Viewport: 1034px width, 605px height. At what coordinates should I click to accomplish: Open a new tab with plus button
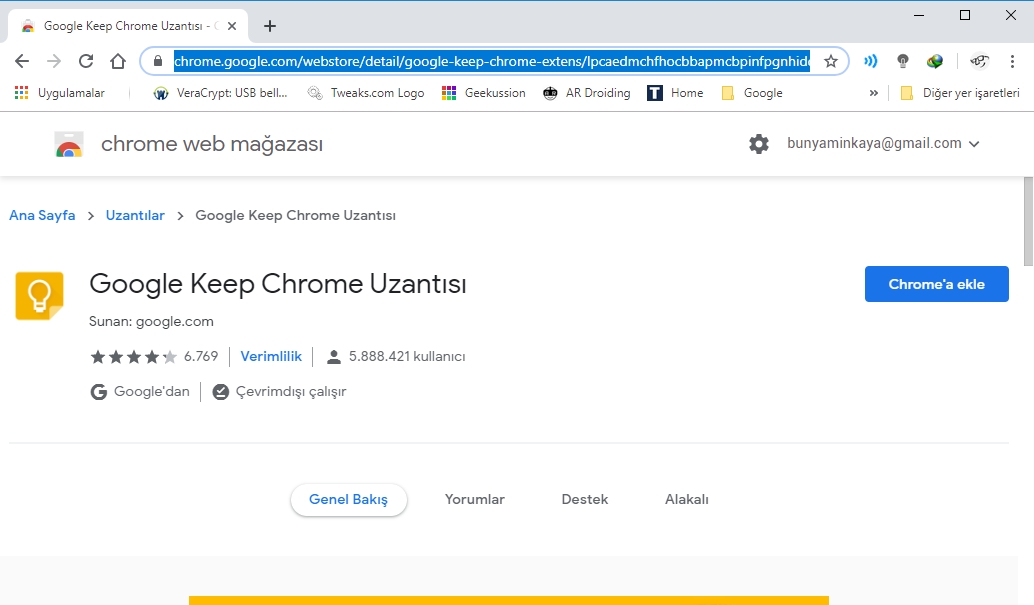click(x=269, y=26)
